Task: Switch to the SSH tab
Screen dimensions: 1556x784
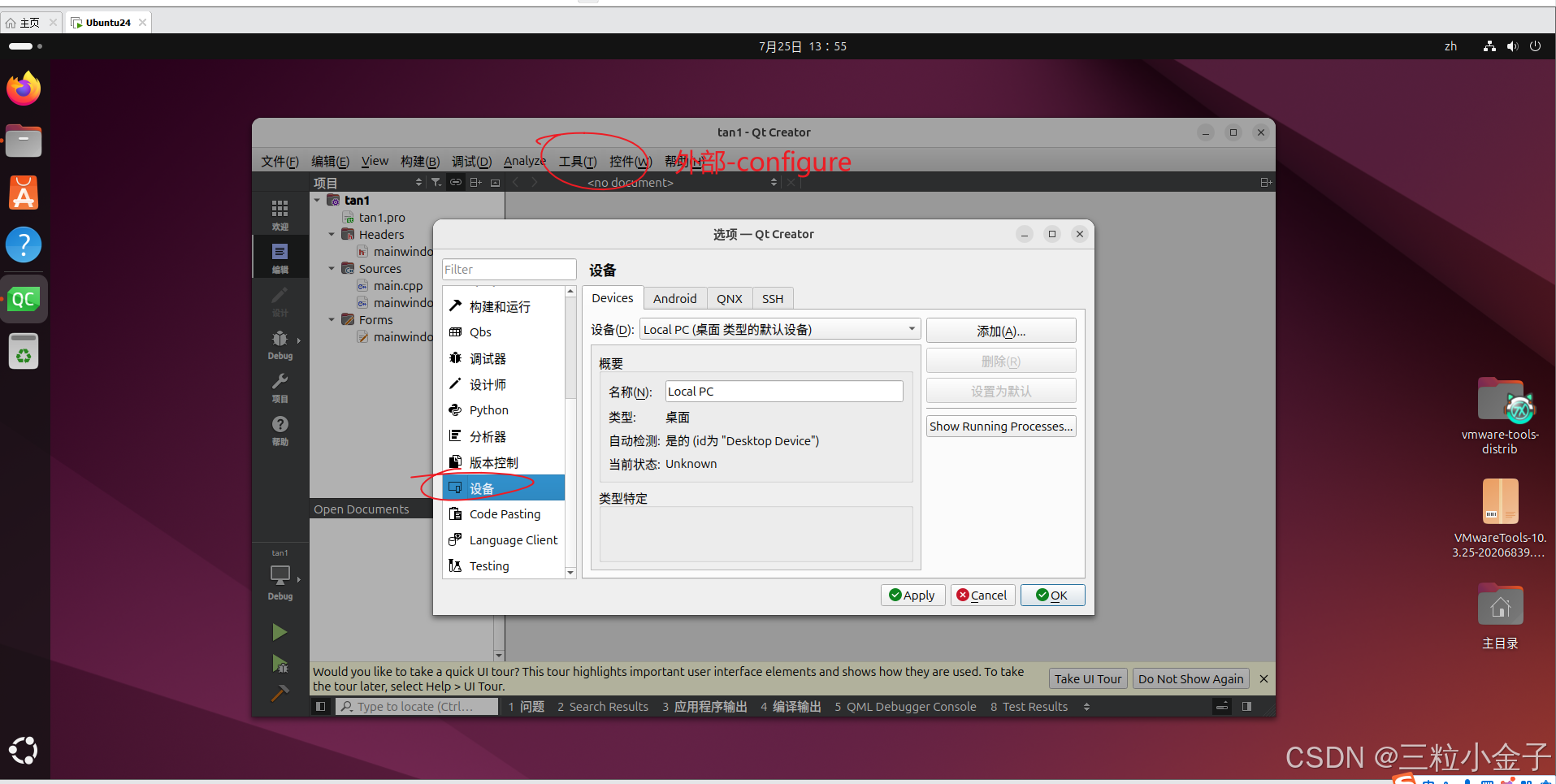Action: [x=773, y=299]
